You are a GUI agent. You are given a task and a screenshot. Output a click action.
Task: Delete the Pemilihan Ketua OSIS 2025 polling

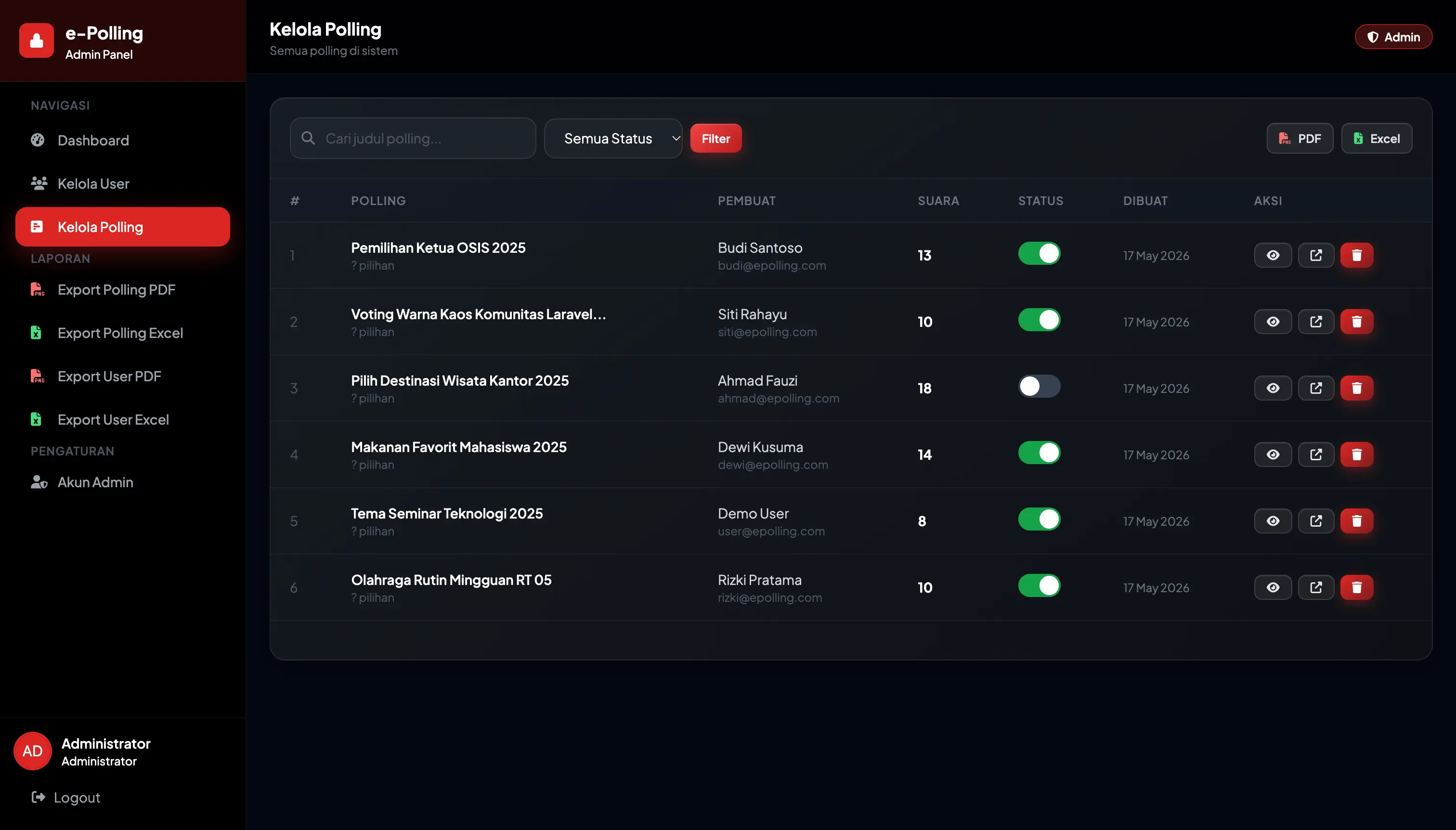tap(1356, 255)
